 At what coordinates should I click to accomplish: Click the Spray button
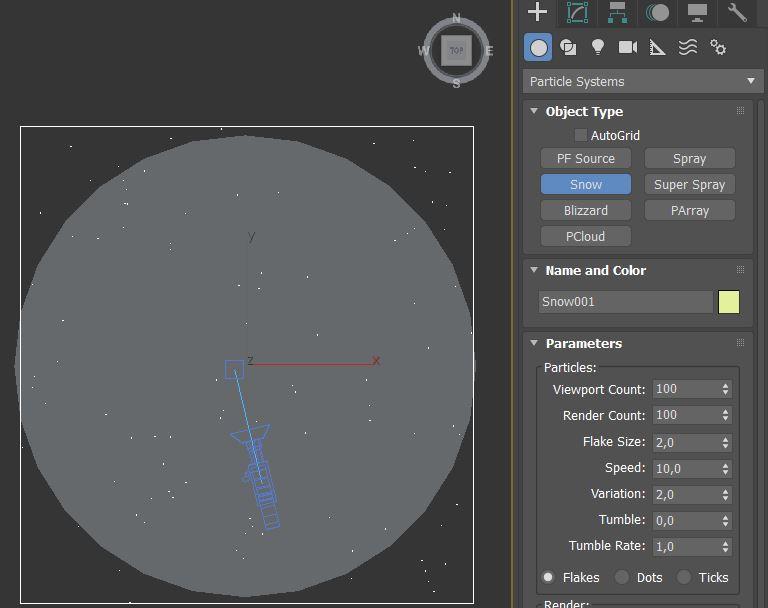point(690,159)
